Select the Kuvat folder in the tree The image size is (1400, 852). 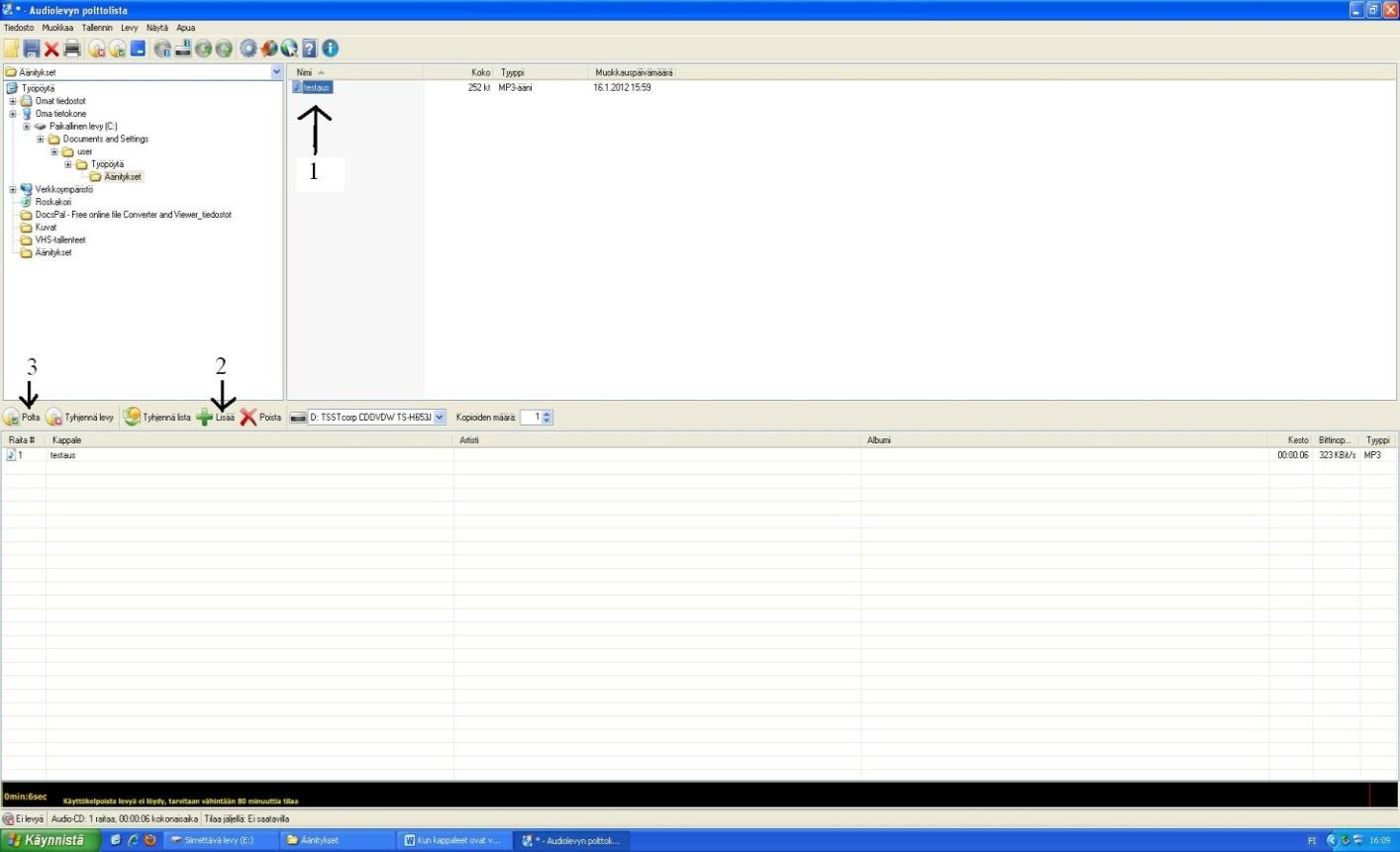[47, 228]
